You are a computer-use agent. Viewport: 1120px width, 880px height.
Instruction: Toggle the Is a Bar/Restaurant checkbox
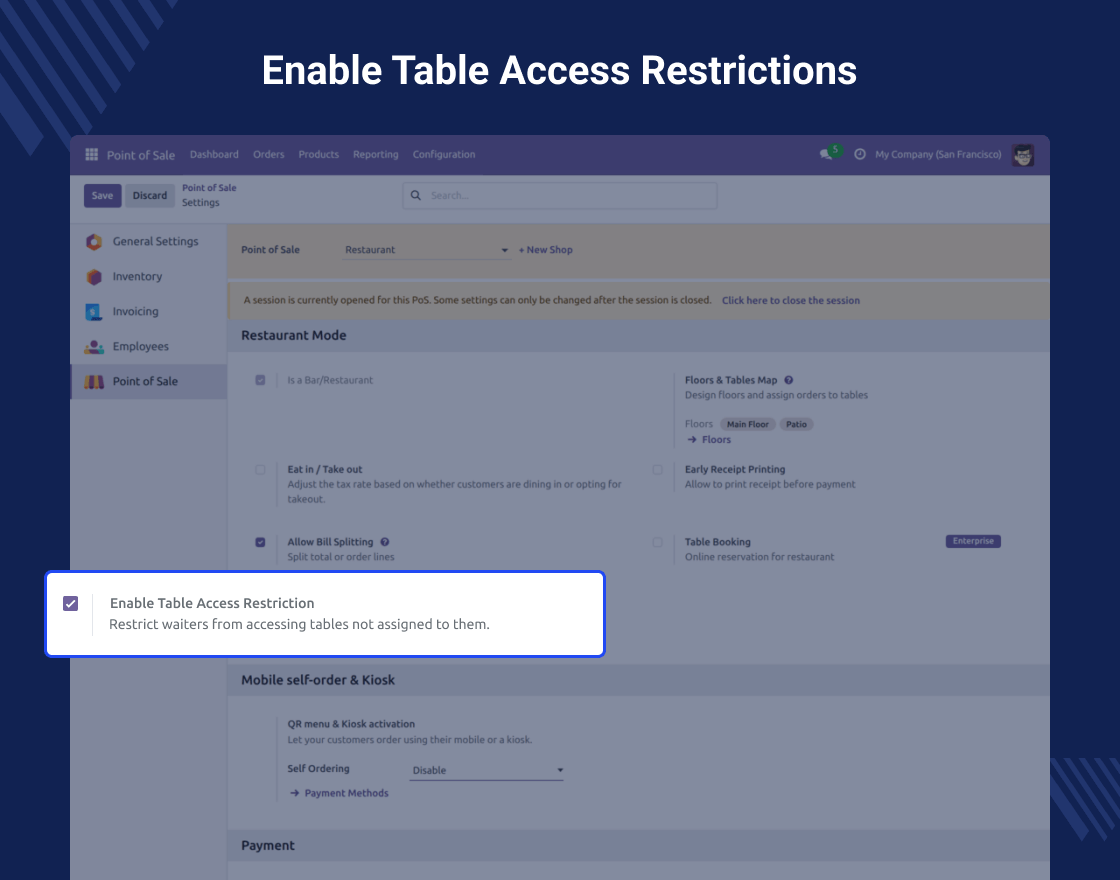(260, 380)
